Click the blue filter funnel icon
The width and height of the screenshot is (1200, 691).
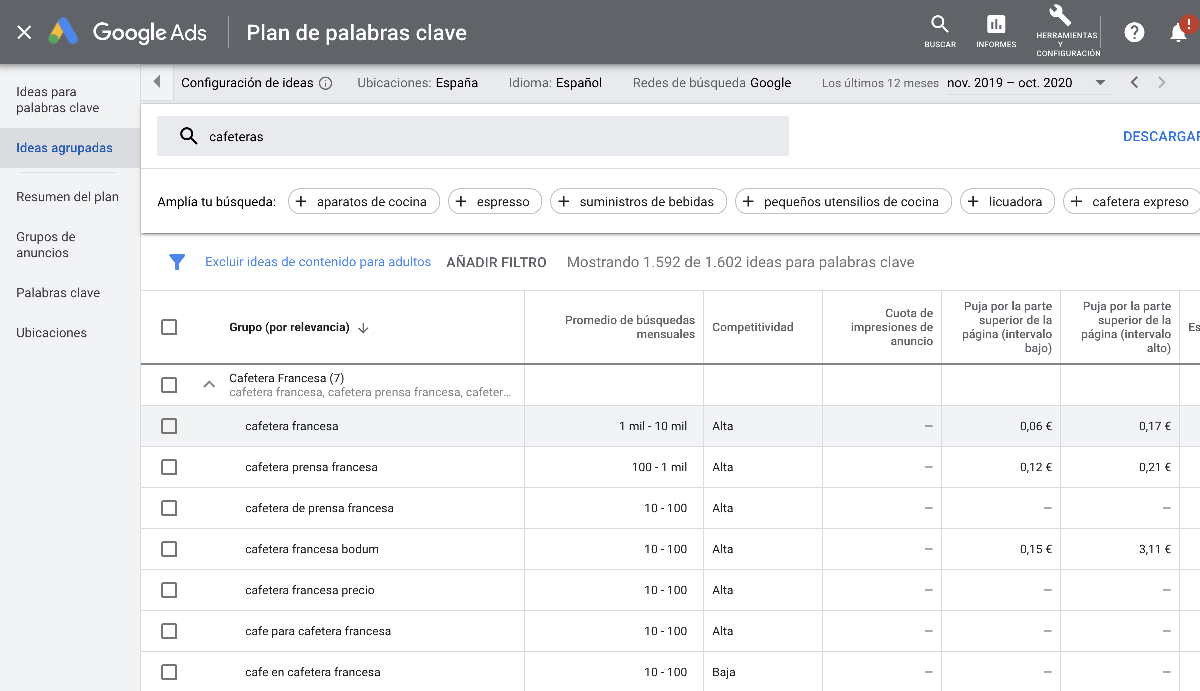pos(177,262)
